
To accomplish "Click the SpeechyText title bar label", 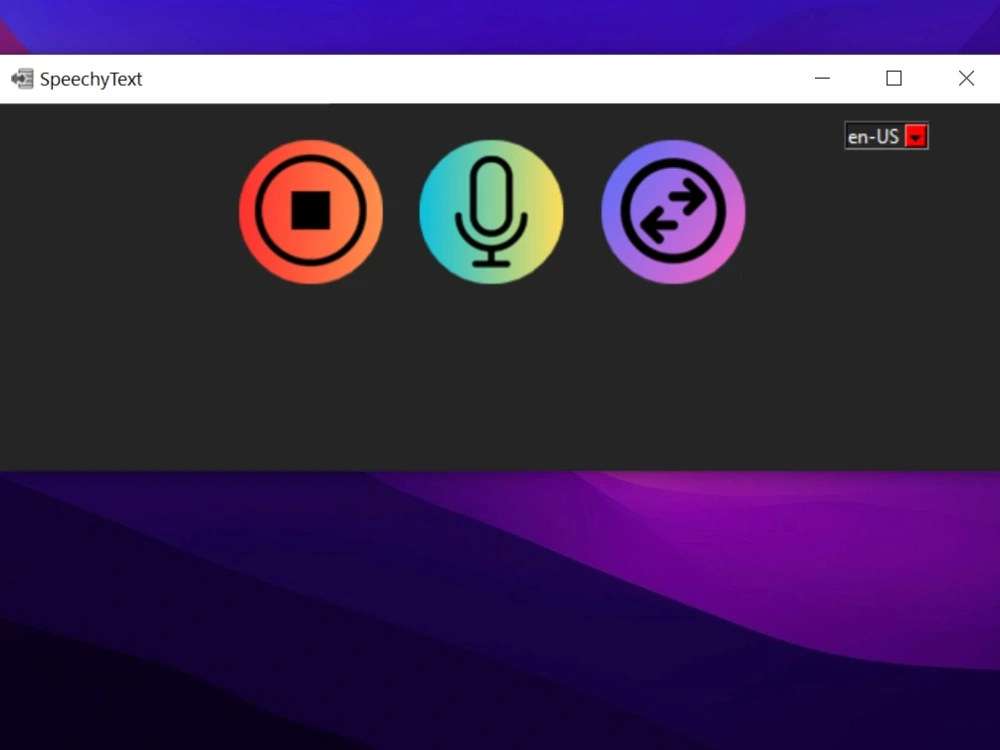I will 90,78.
